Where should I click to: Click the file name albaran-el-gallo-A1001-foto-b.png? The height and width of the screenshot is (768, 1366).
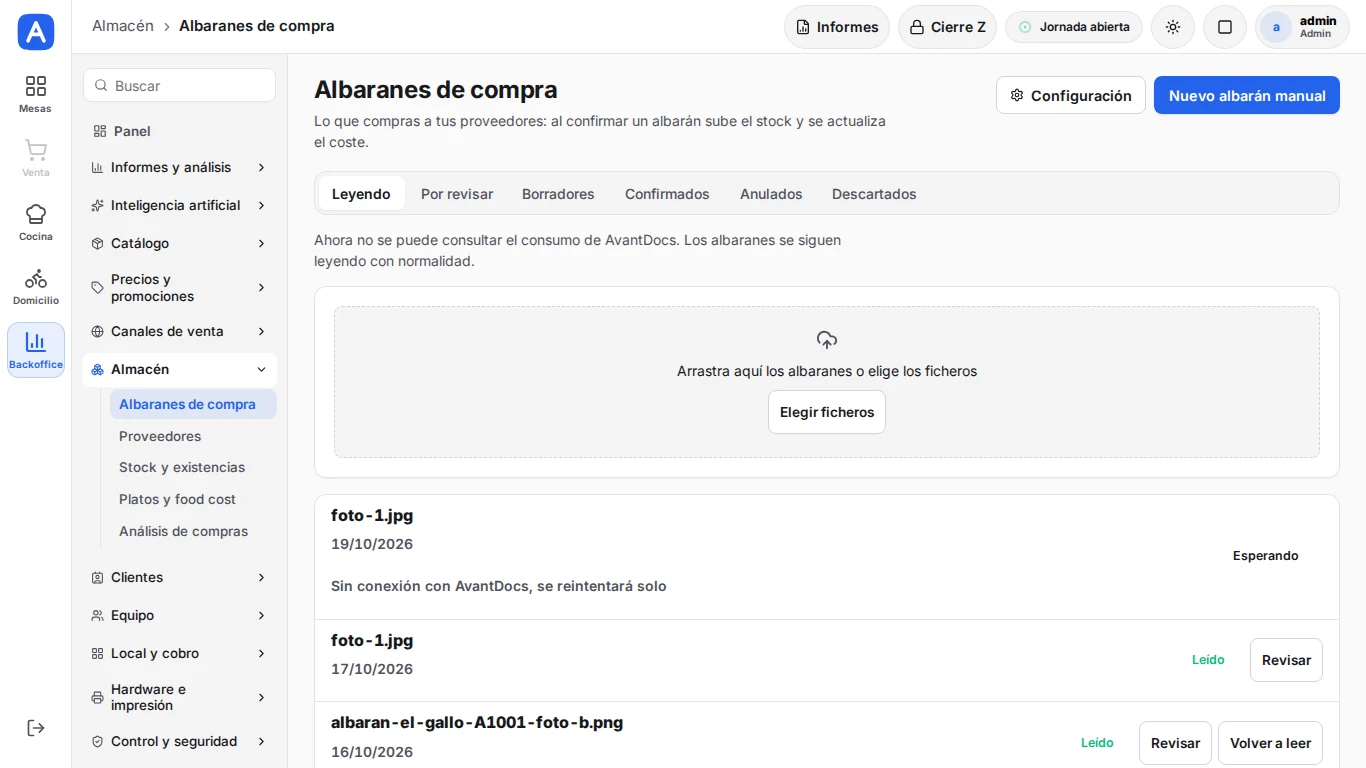pos(477,722)
